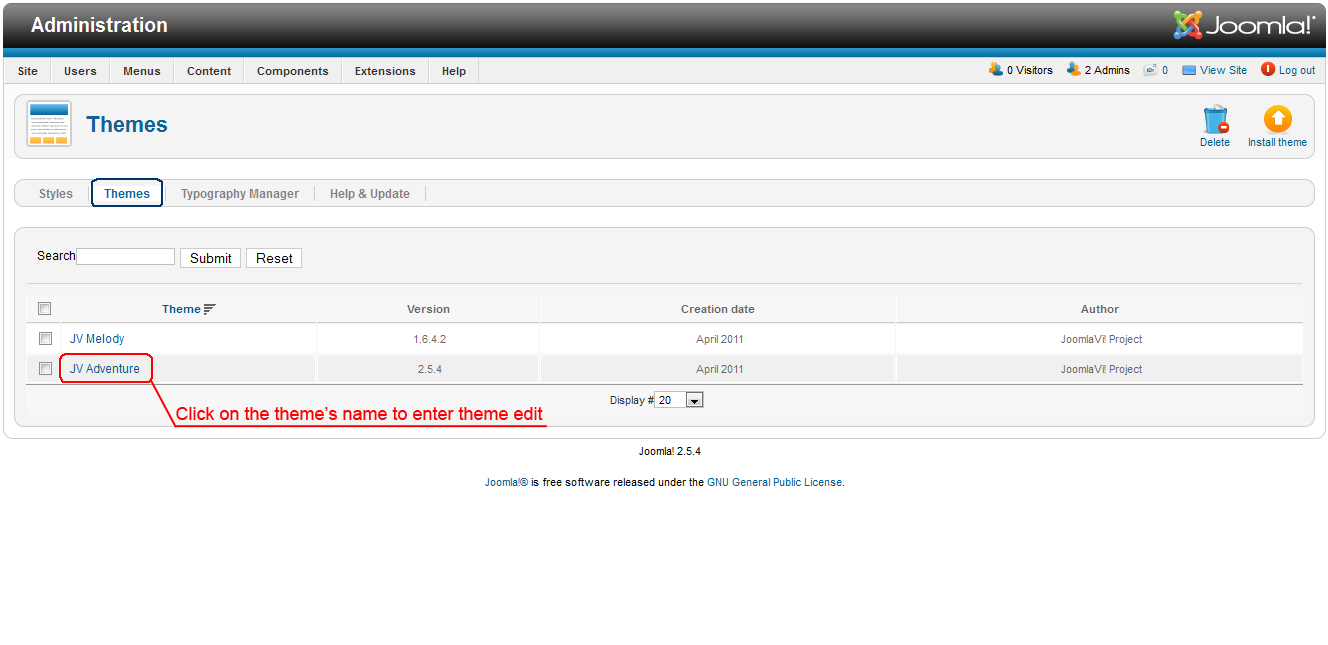Click April 2011 date in JV Melody row
Screen dimensions: 1328x645
(x=720, y=339)
